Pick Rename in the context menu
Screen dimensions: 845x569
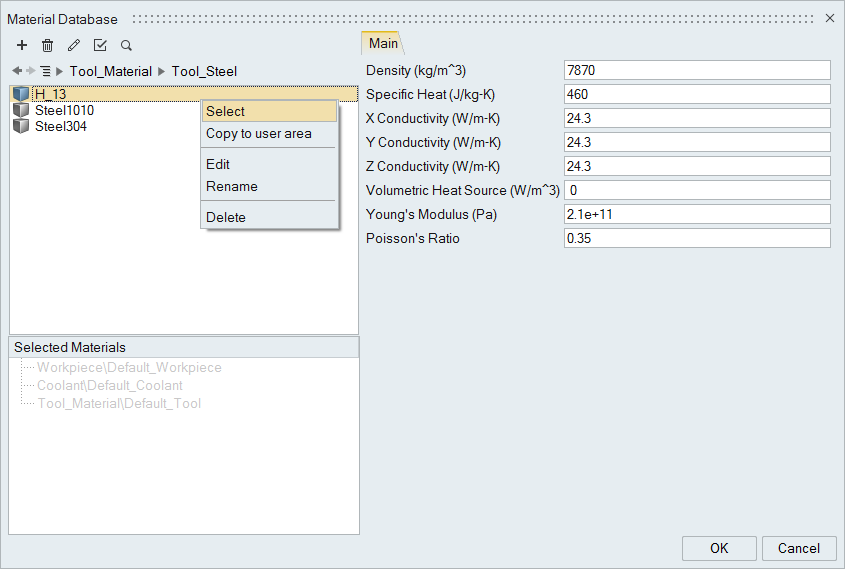click(232, 186)
